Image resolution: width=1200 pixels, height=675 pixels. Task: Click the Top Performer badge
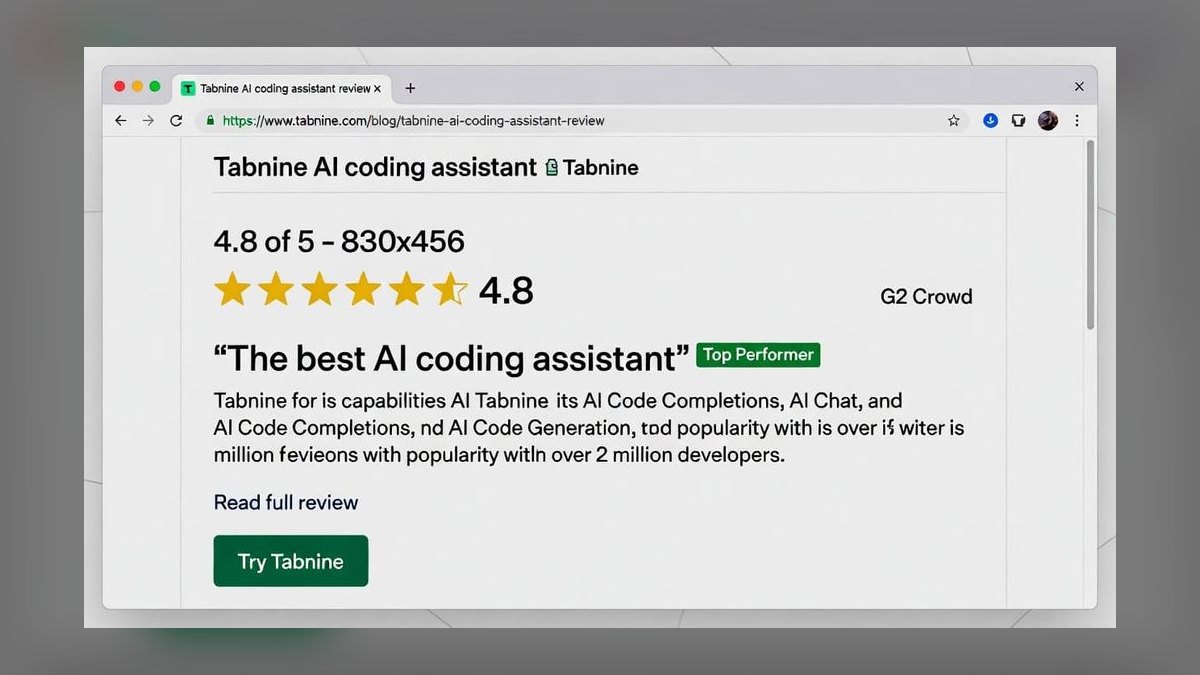759,354
